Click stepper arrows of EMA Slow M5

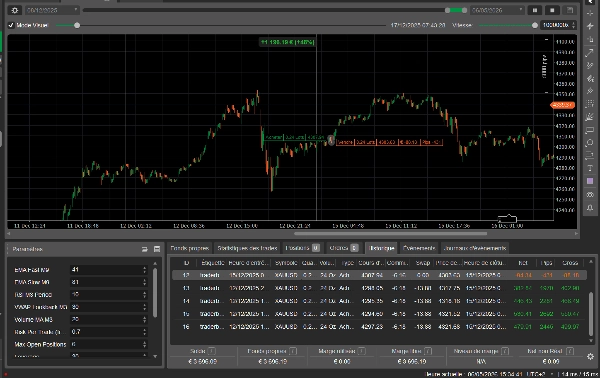(x=144, y=282)
